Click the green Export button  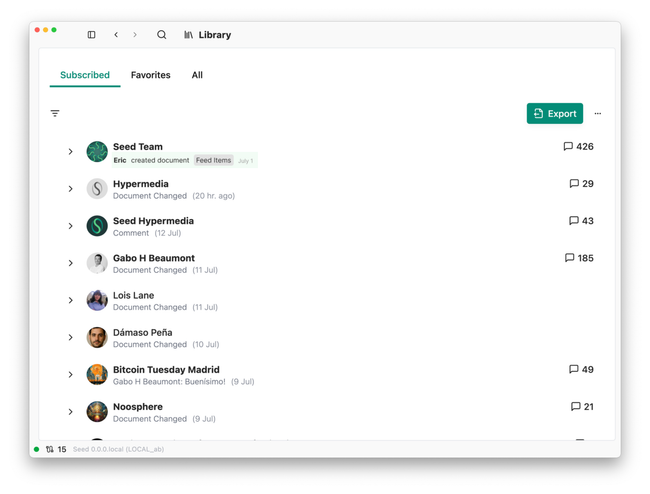tap(555, 114)
